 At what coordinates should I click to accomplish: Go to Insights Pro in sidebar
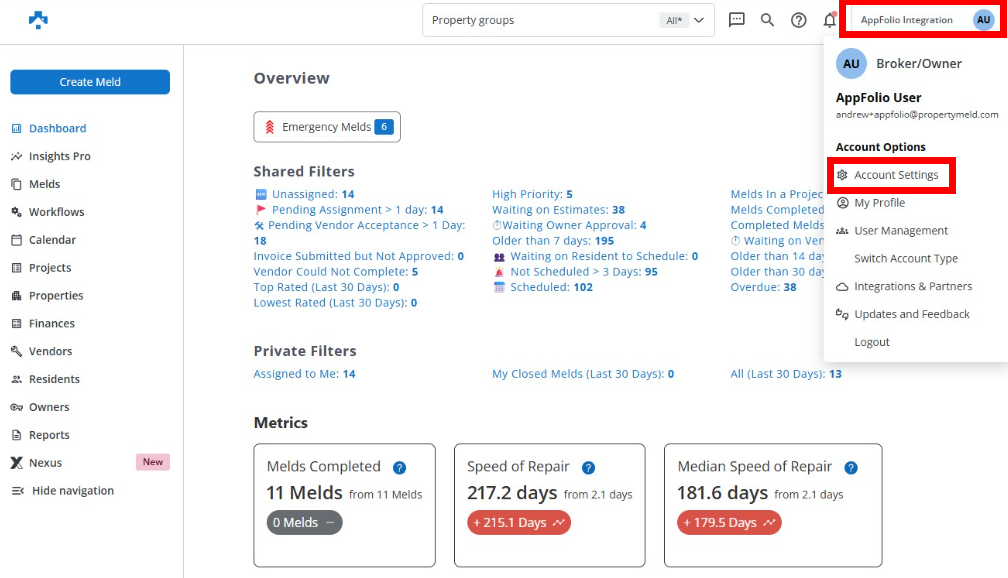(59, 156)
